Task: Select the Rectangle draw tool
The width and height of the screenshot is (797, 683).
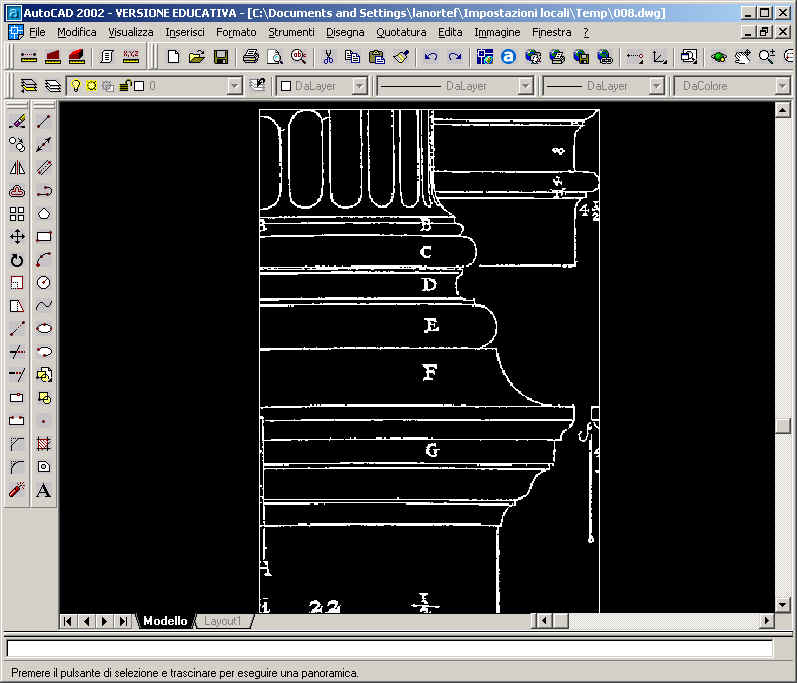Action: coord(43,237)
